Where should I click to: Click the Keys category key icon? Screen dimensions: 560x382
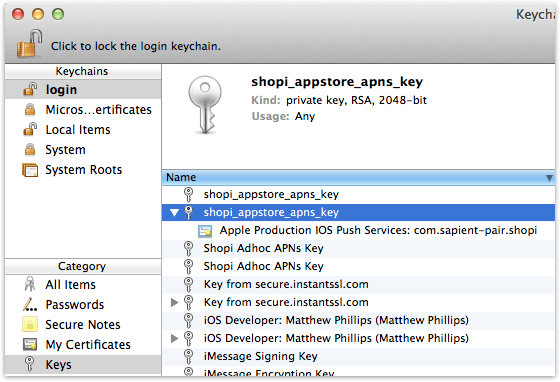tap(30, 364)
